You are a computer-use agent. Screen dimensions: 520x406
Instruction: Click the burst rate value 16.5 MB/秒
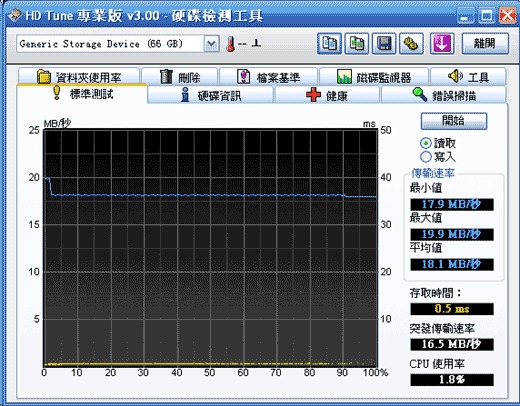pyautogui.click(x=452, y=344)
